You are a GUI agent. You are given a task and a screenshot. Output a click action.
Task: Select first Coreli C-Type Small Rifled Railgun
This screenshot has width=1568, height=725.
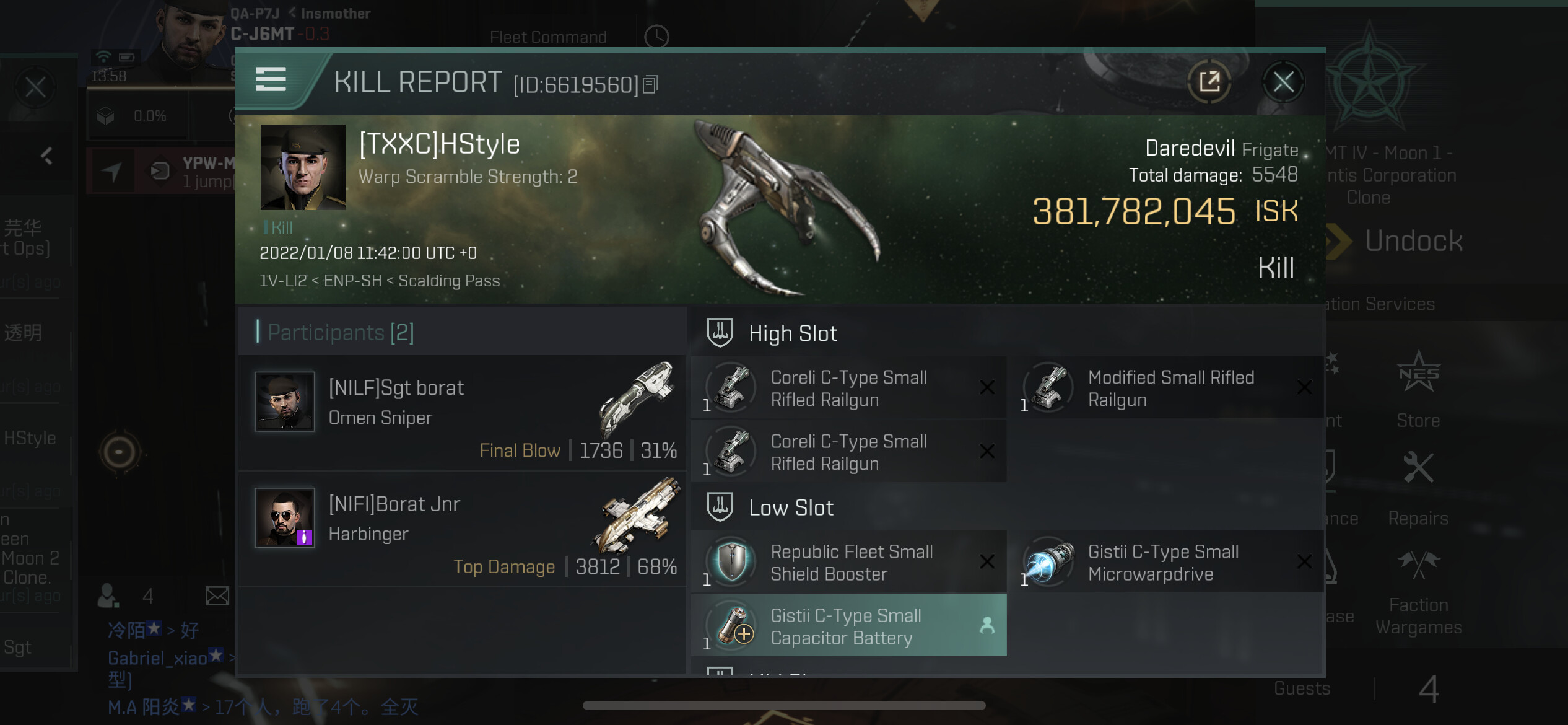pyautogui.click(x=848, y=388)
